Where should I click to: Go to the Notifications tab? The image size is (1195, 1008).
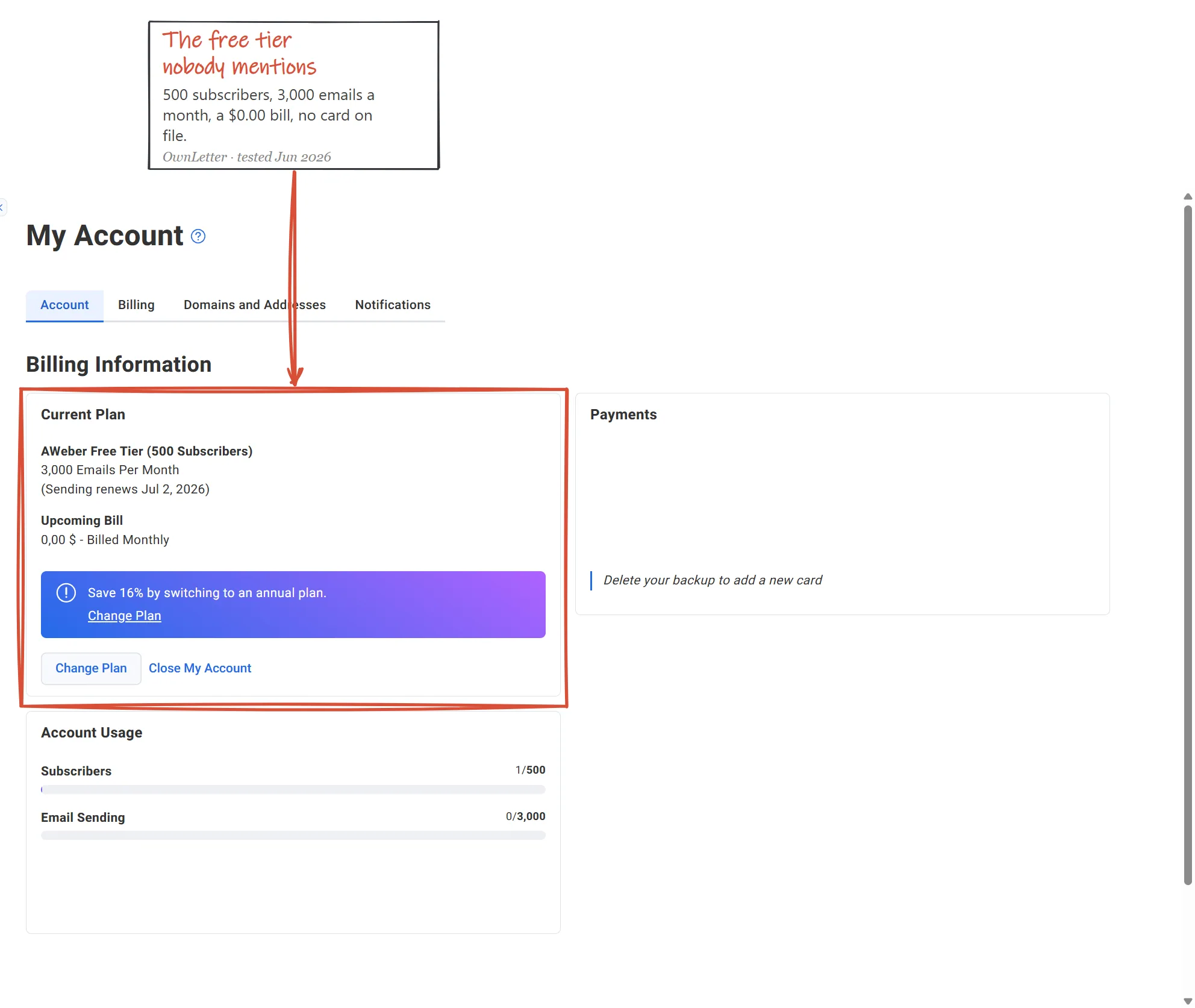393,305
